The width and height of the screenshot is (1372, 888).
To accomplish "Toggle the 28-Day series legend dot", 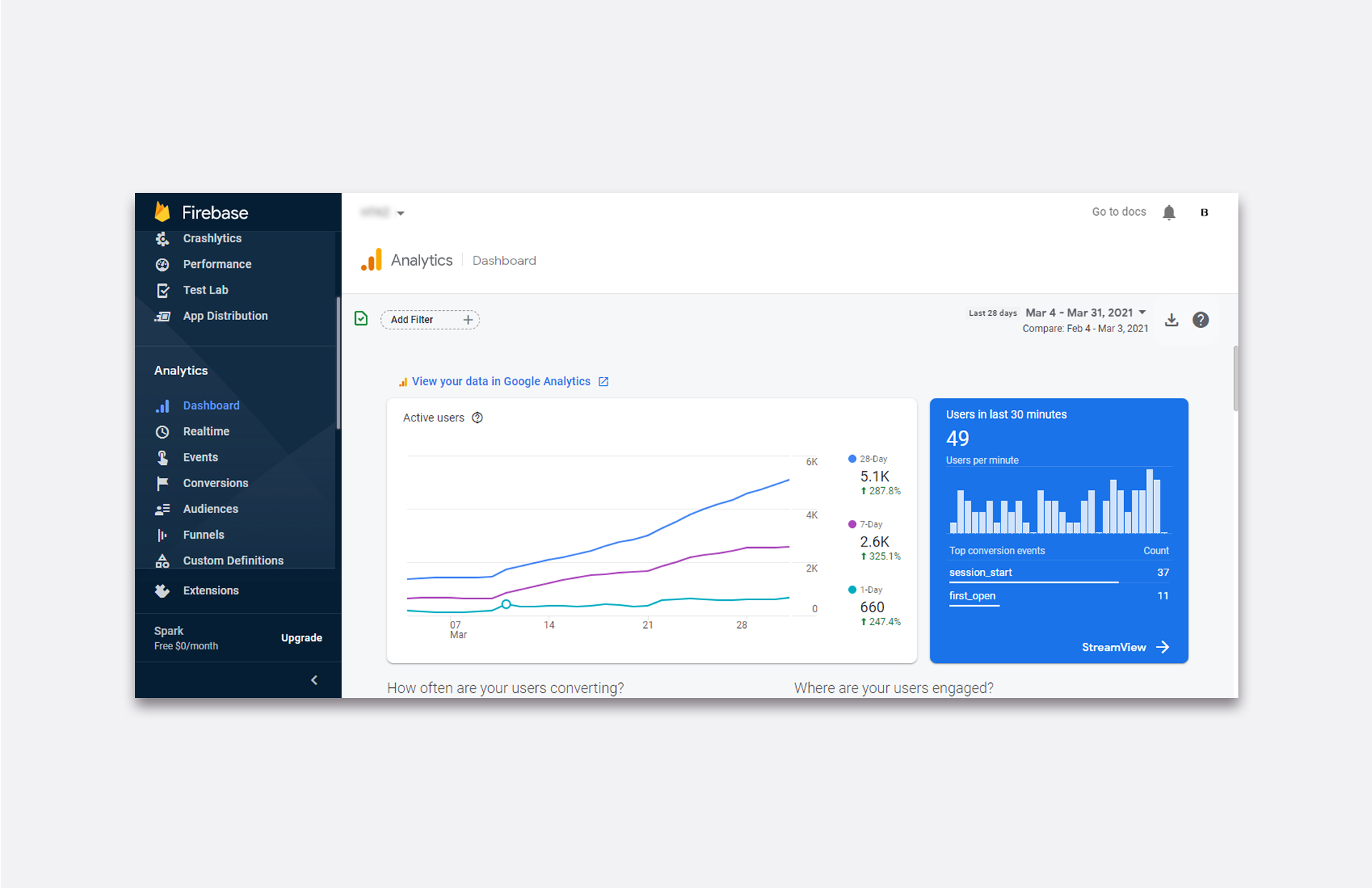I will tap(852, 459).
